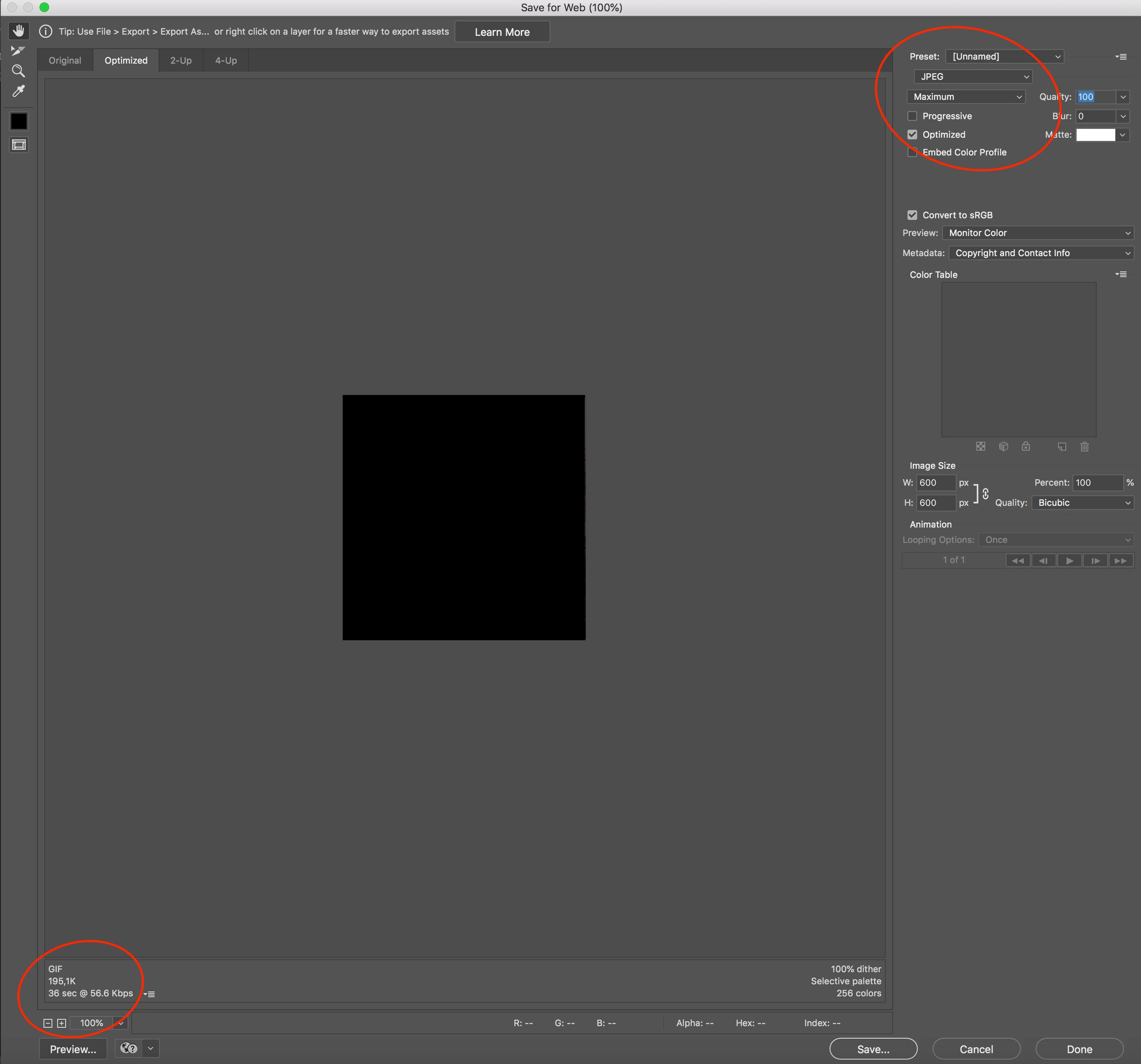Switch to the Original tab
Viewport: 1141px width, 1064px height.
(65, 60)
